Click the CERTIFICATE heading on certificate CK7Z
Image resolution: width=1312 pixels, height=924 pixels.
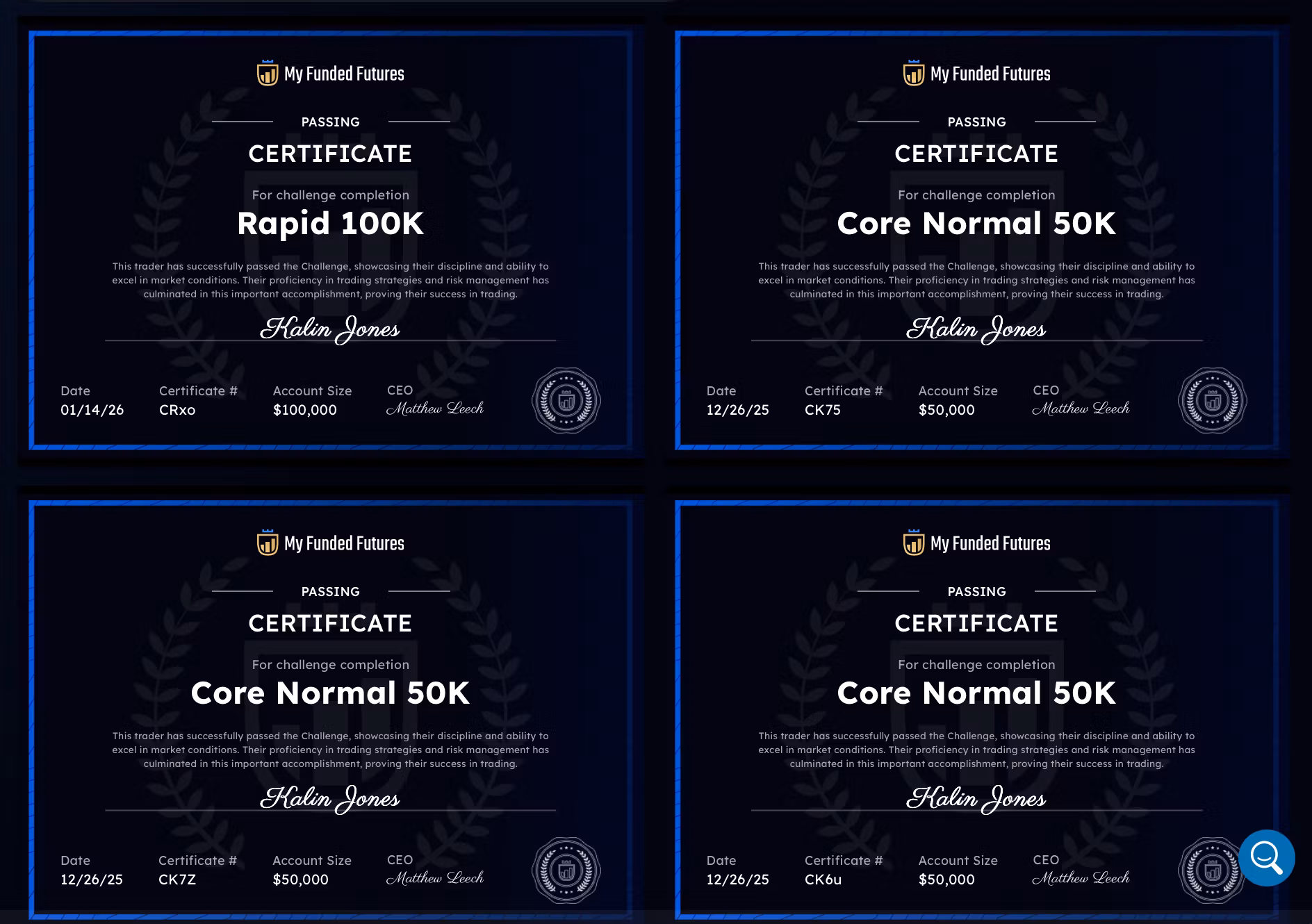pyautogui.click(x=330, y=623)
